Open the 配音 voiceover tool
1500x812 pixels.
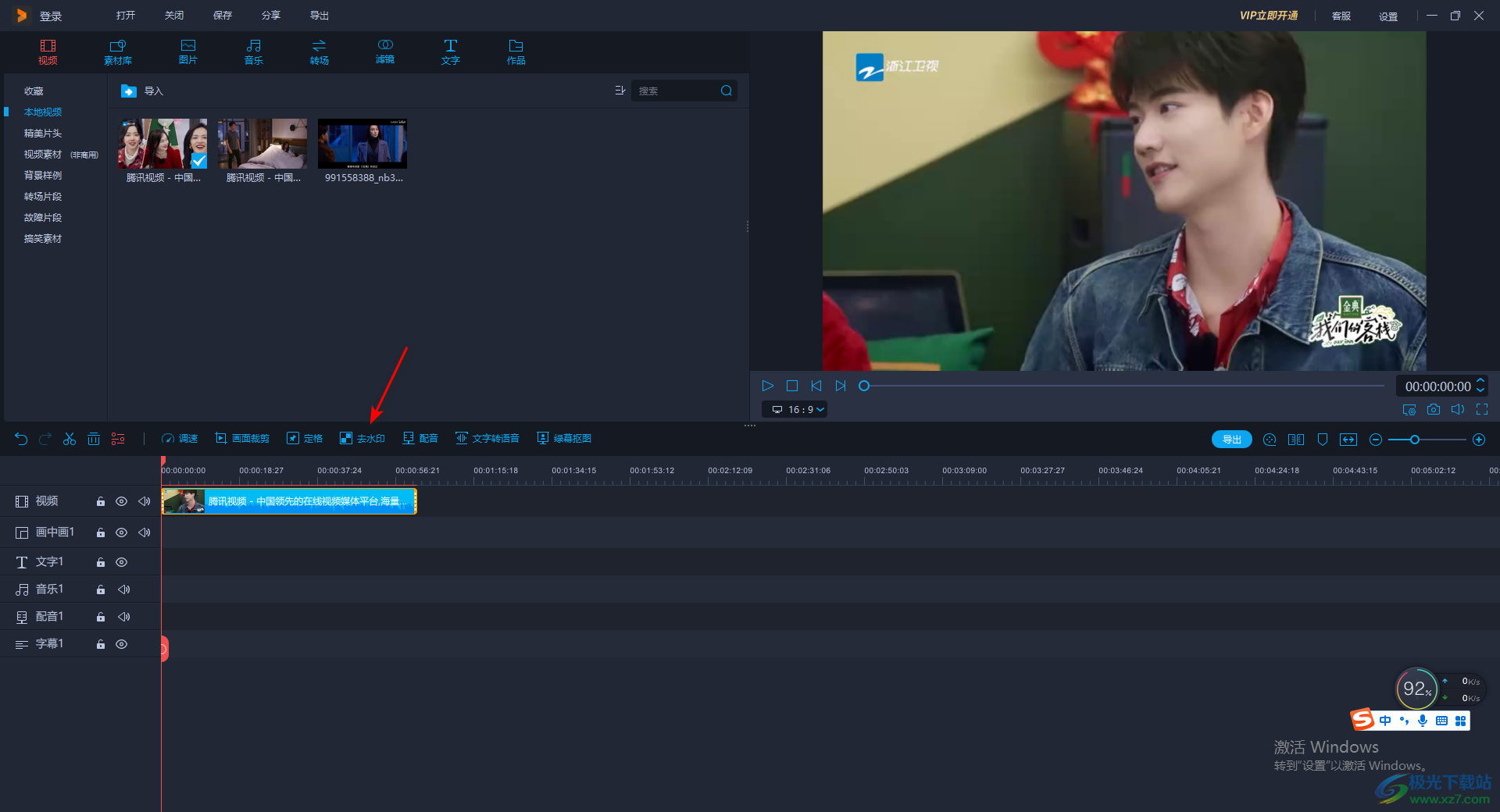(420, 439)
